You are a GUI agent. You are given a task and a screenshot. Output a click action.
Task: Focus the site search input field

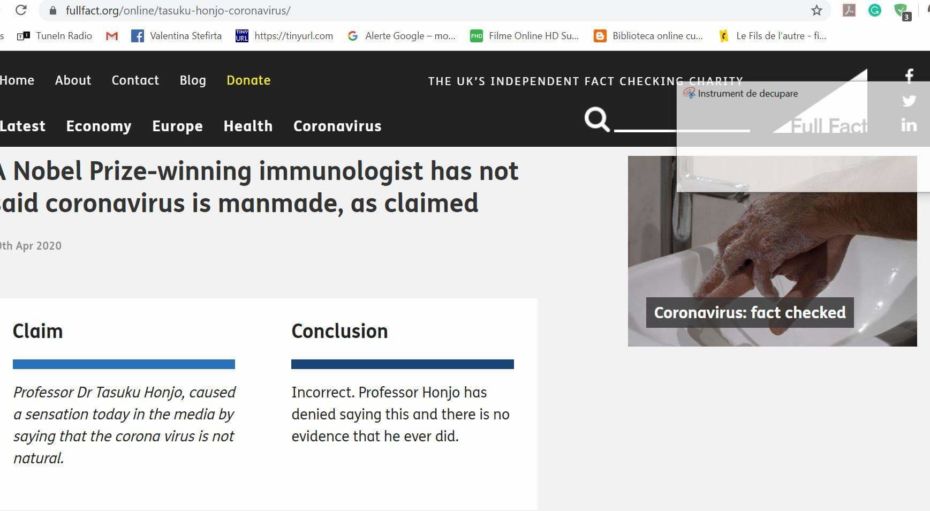[682, 122]
